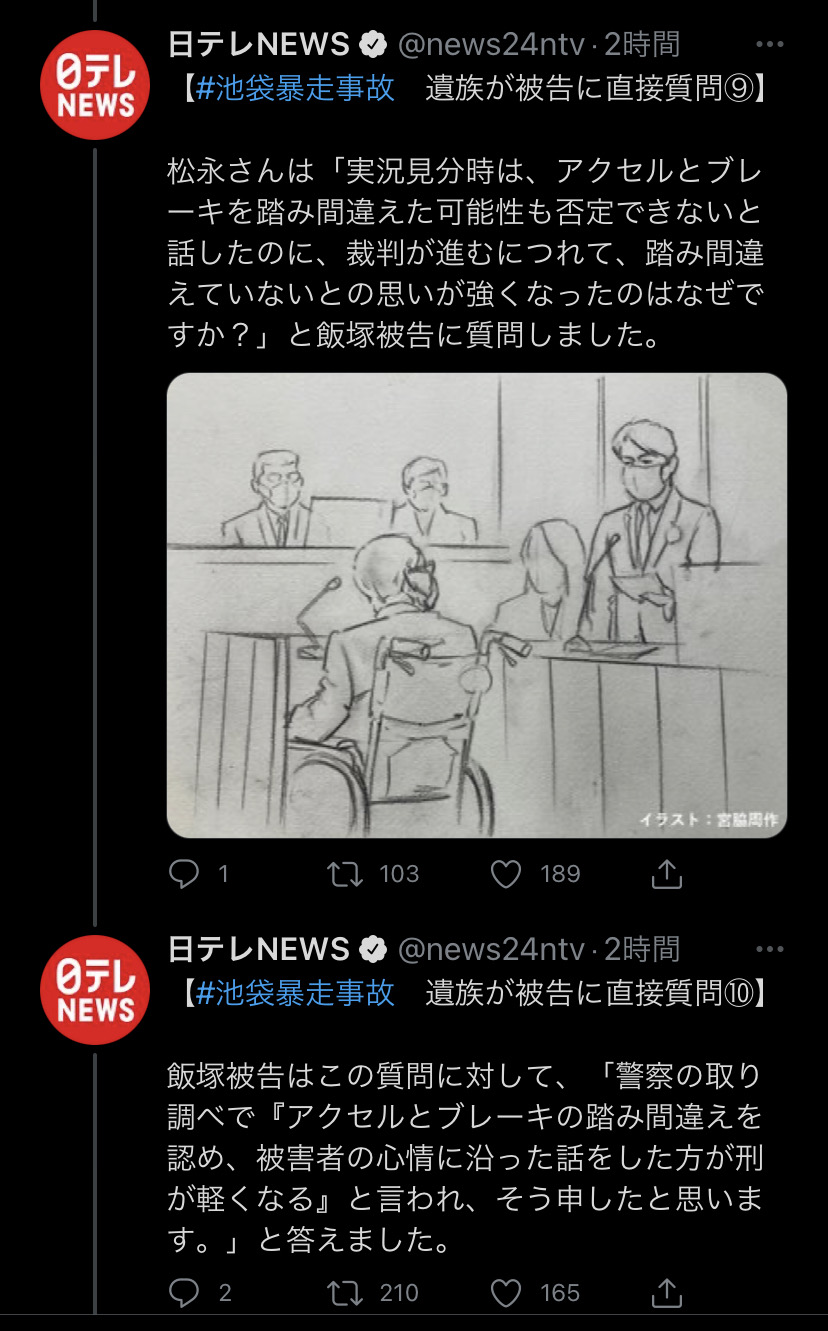Open 日テレNEWS account name on first tweet

259,44
